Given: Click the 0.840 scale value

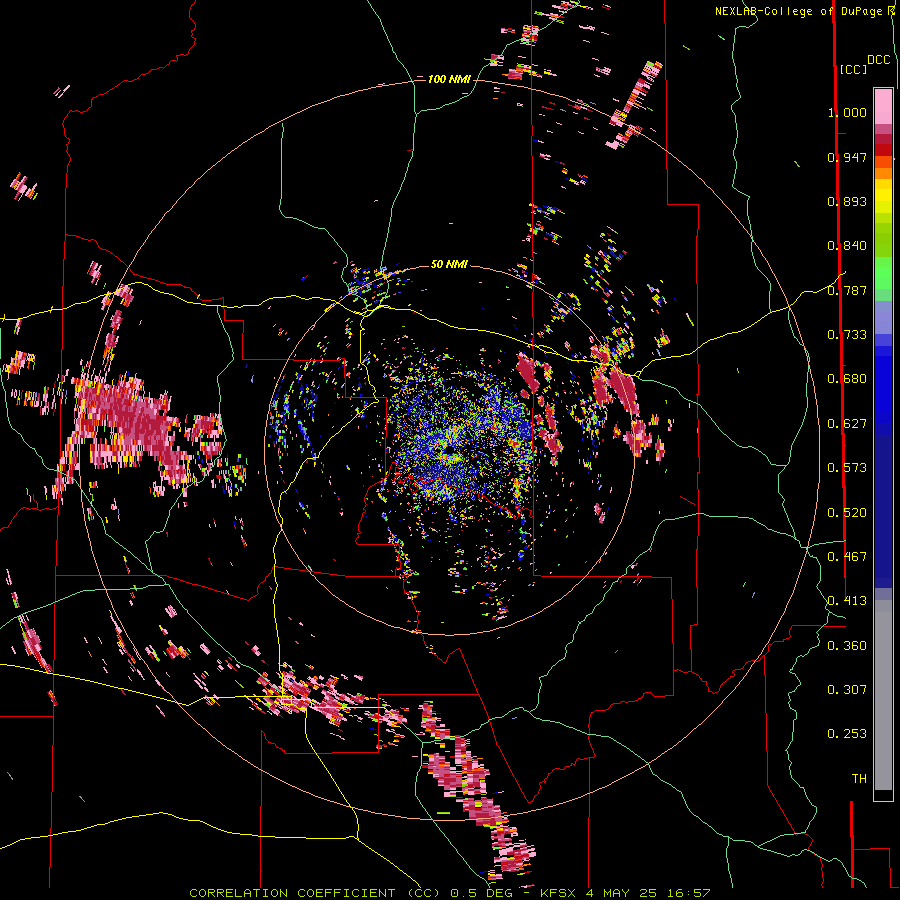Looking at the screenshot, I should click(x=847, y=246).
